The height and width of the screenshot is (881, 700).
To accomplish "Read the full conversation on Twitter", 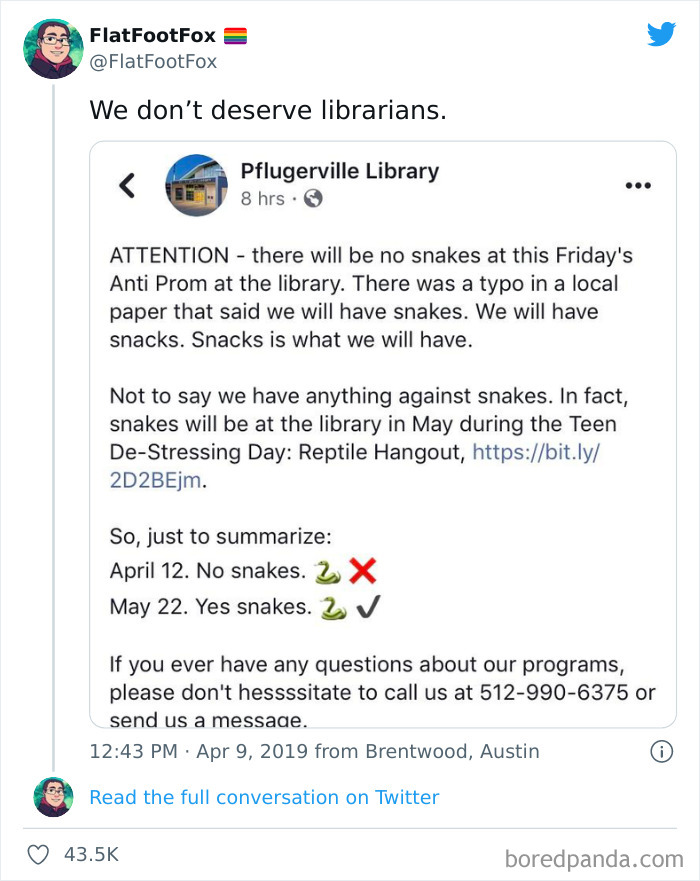I will 264,797.
